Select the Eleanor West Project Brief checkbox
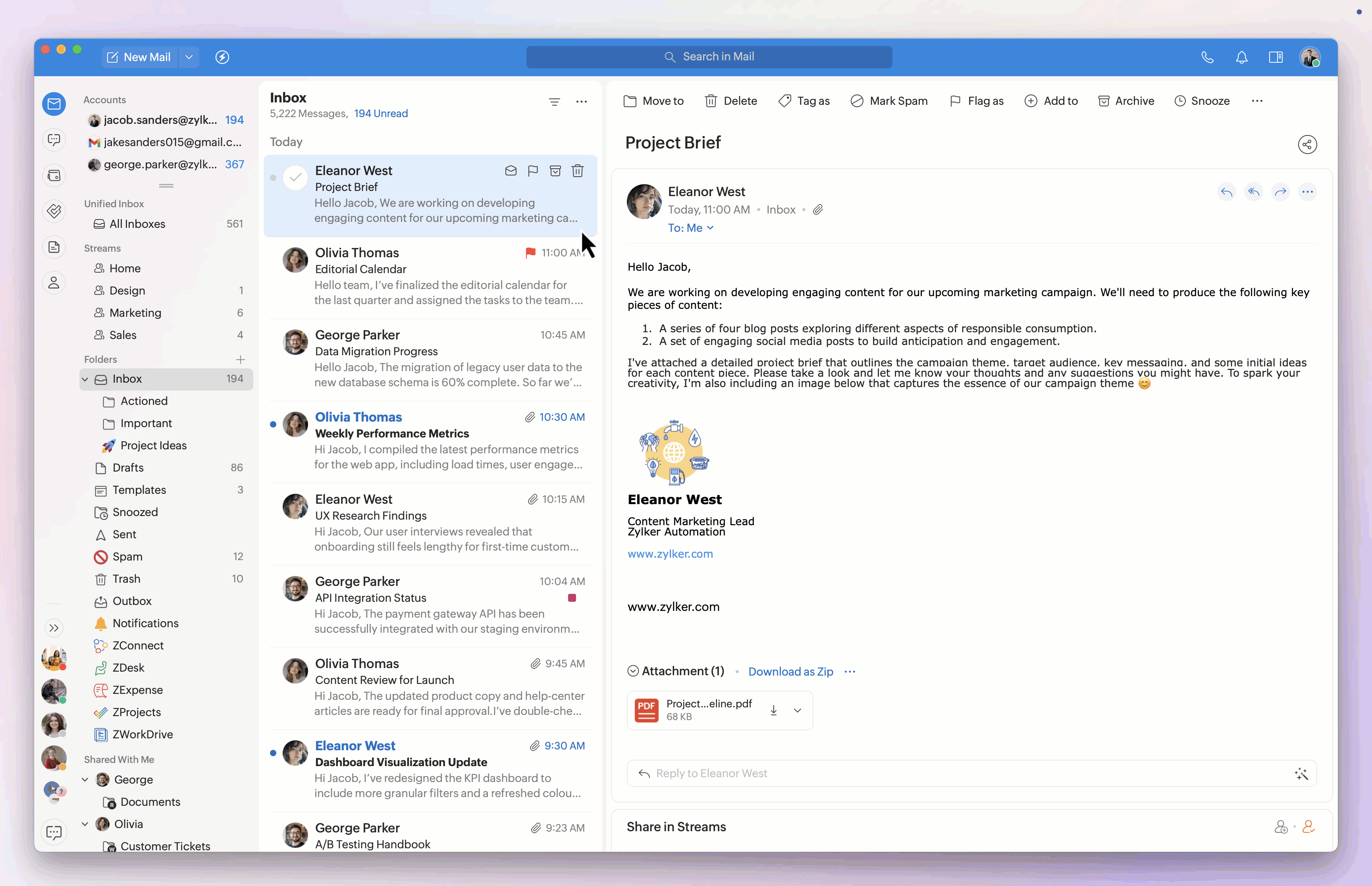1372x886 pixels. point(295,178)
